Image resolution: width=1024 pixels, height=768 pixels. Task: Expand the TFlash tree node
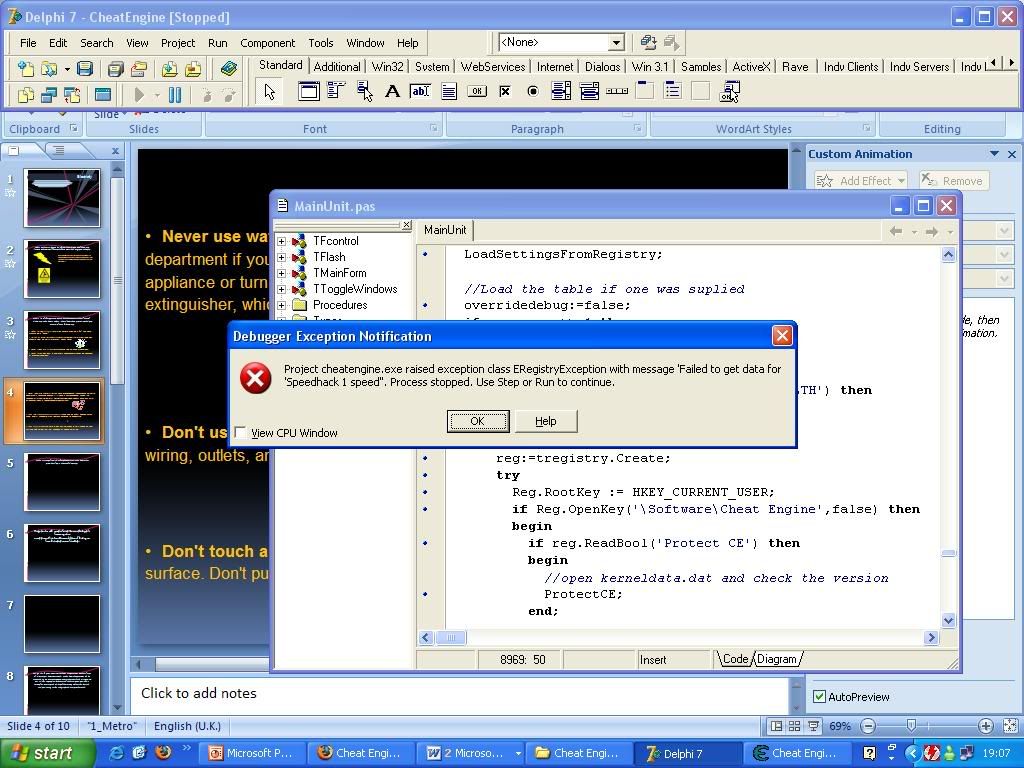point(281,257)
